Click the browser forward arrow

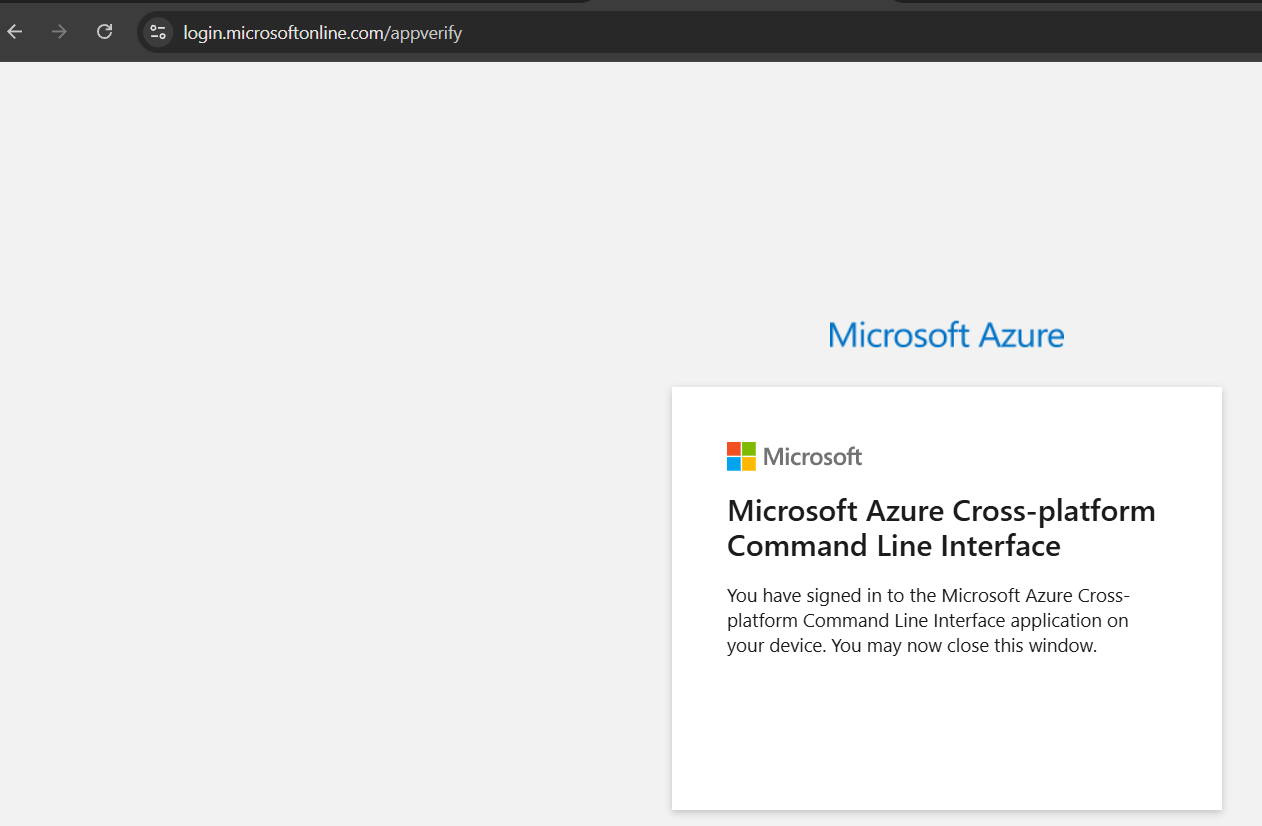tap(59, 32)
